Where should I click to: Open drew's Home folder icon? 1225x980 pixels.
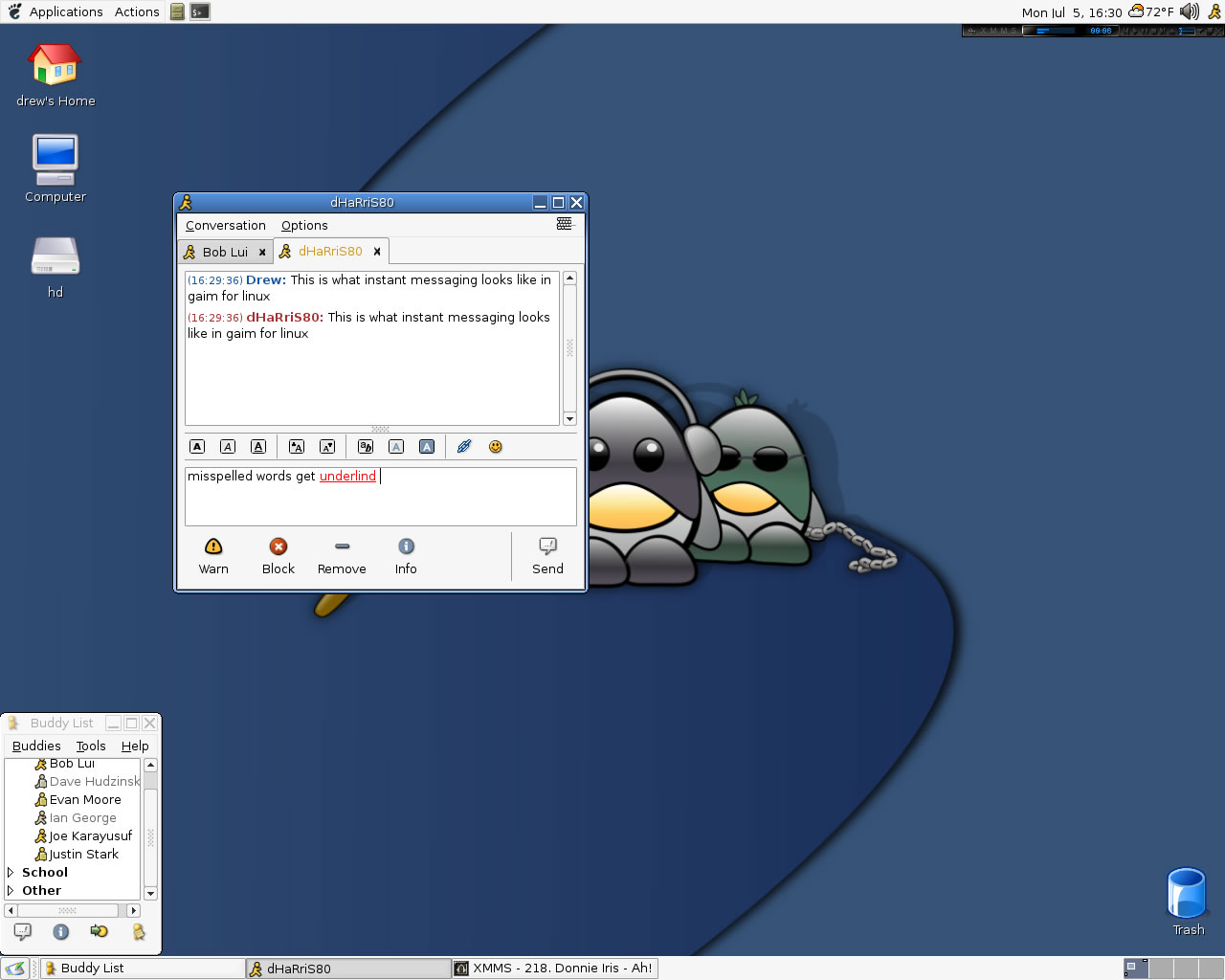click(56, 76)
